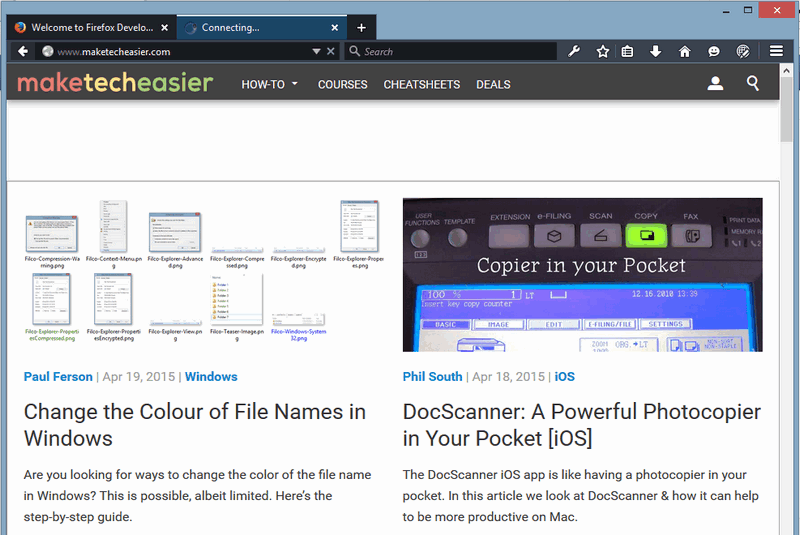Click the date text Apr 19, 2015
This screenshot has width=800, height=535.
139,376
